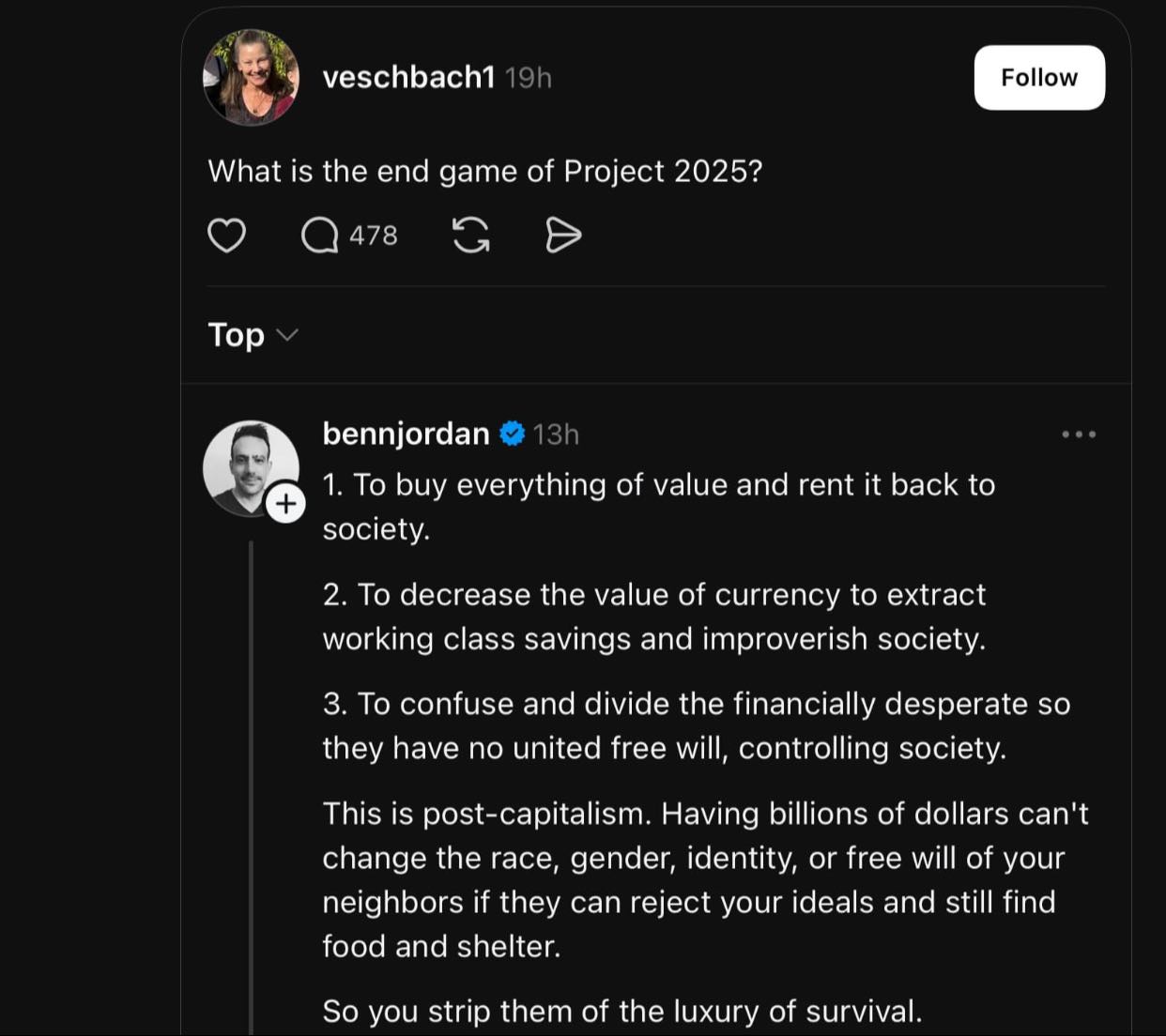The image size is (1166, 1036).
Task: Like veschbach1's post using the heart icon
Action: (x=226, y=236)
